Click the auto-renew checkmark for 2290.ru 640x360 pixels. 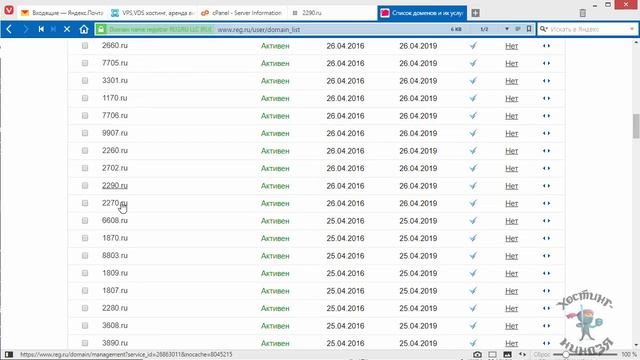pyautogui.click(x=473, y=186)
